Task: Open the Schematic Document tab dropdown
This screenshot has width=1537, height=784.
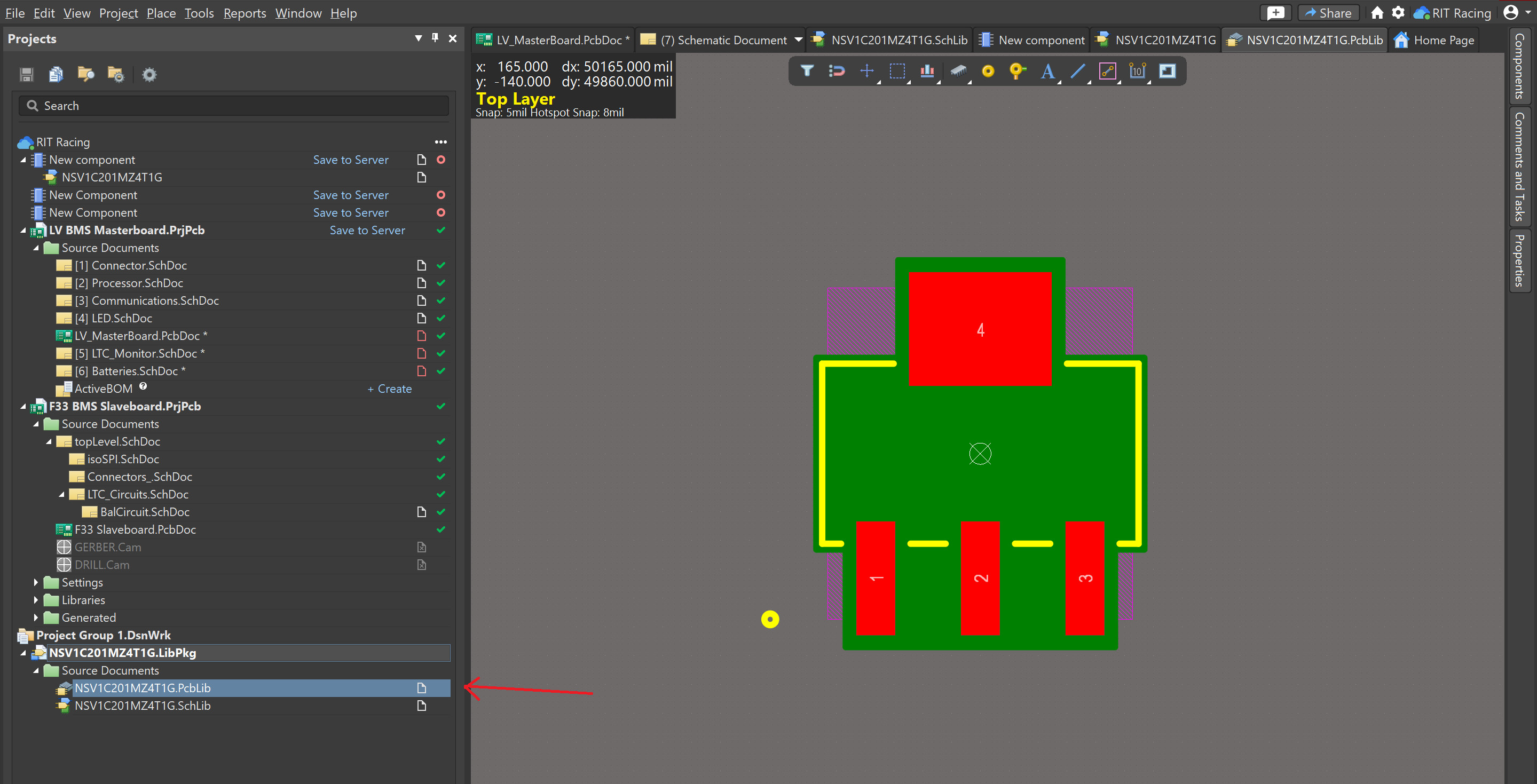Action: pyautogui.click(x=798, y=40)
